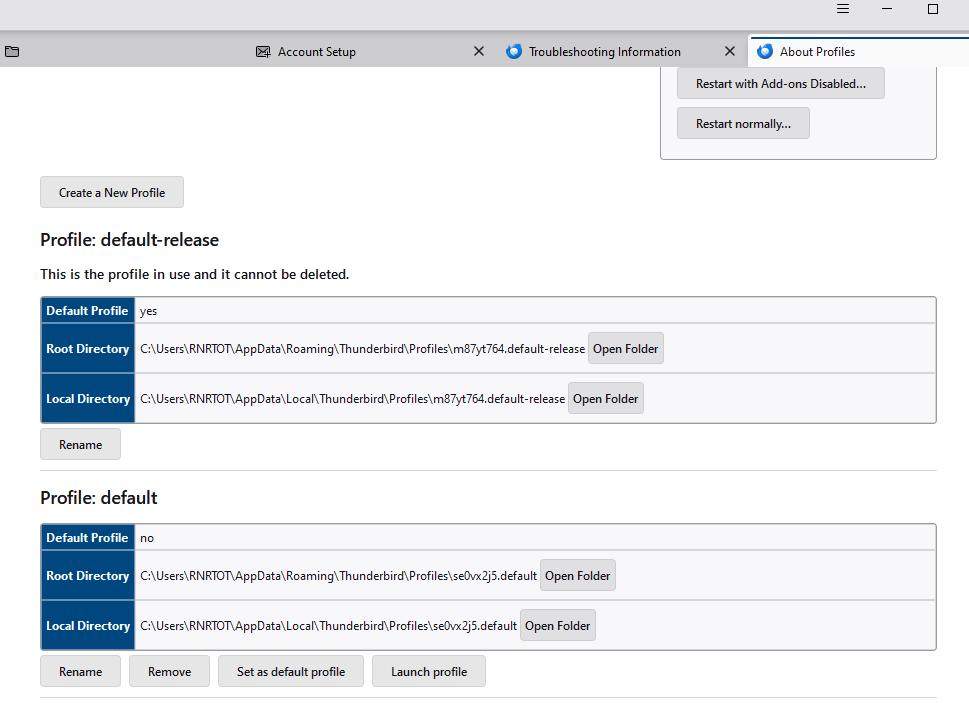The image size is (969, 703).
Task: Click default-release 'Root Directory' header cell
Action: [88, 348]
